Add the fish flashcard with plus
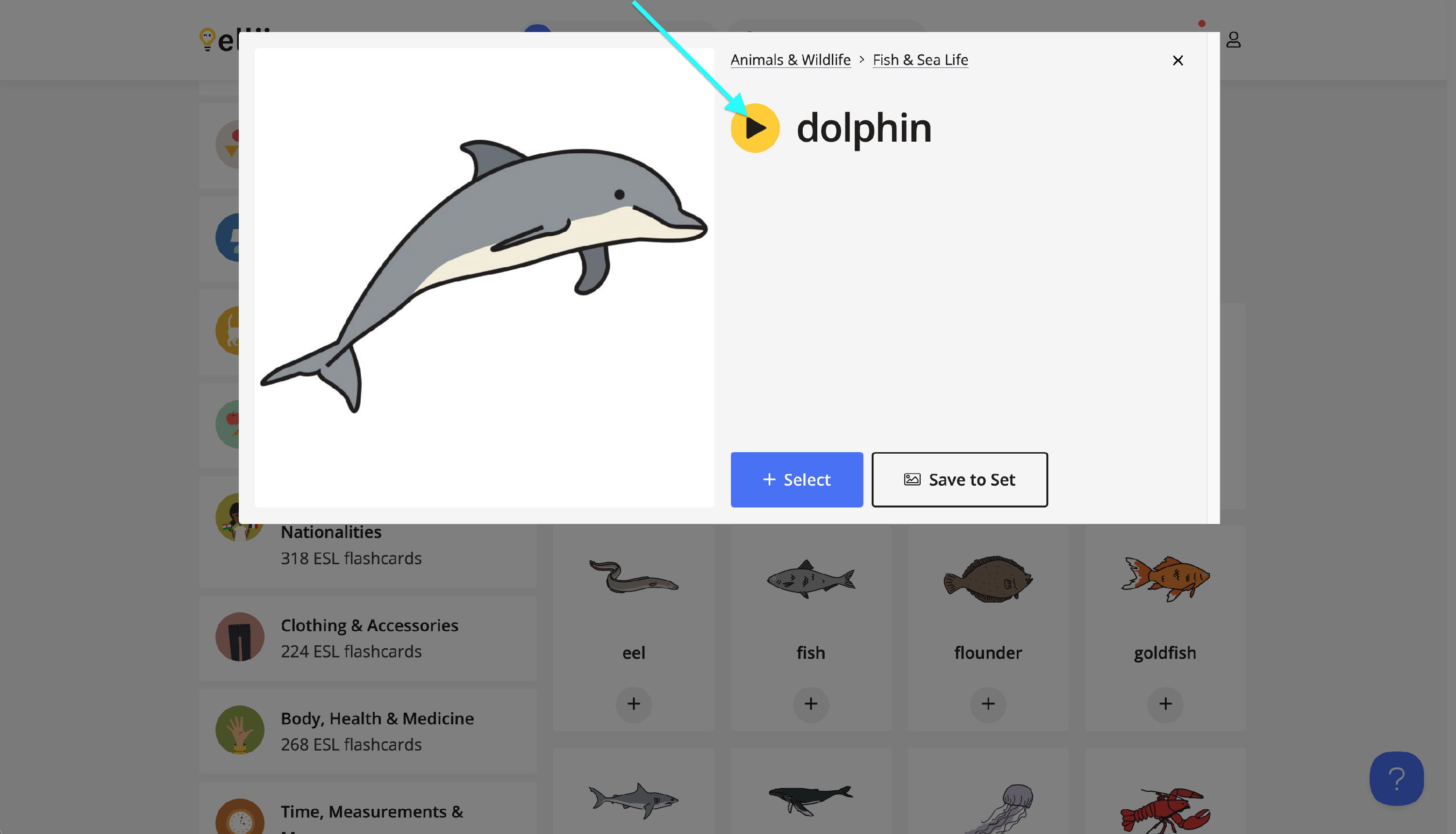 pos(810,703)
